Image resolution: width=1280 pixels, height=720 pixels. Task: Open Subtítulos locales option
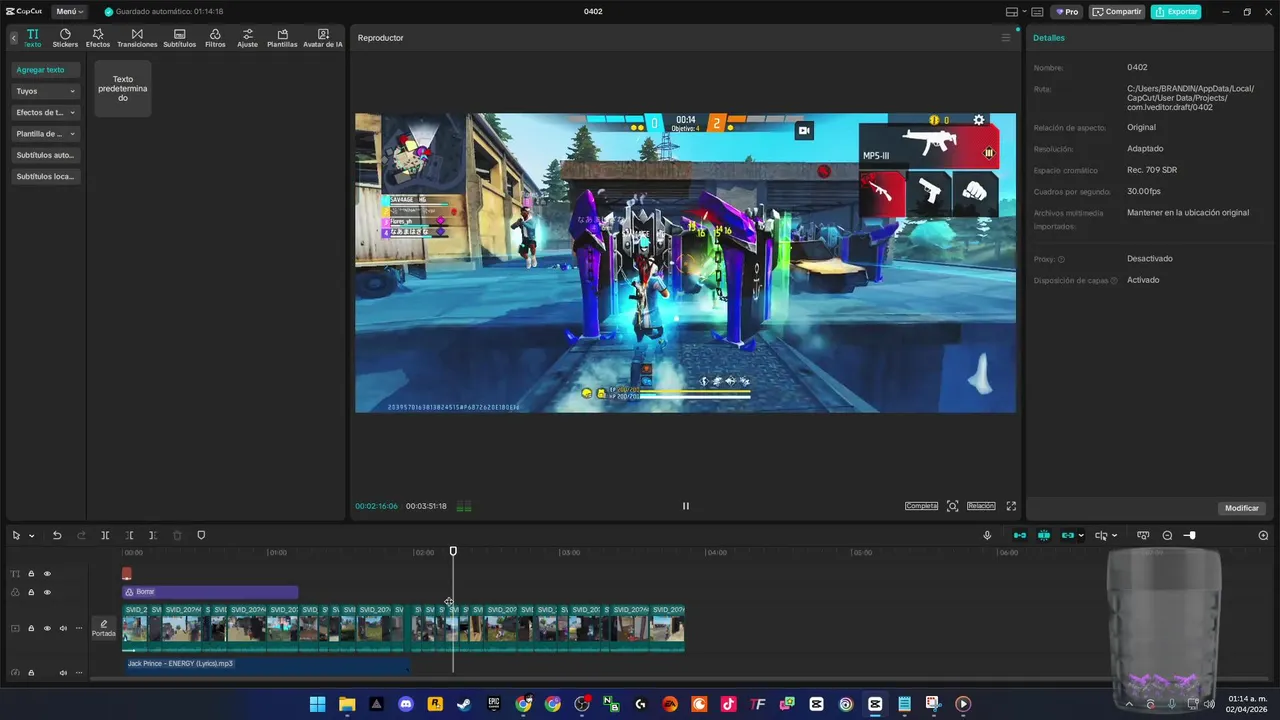click(45, 176)
